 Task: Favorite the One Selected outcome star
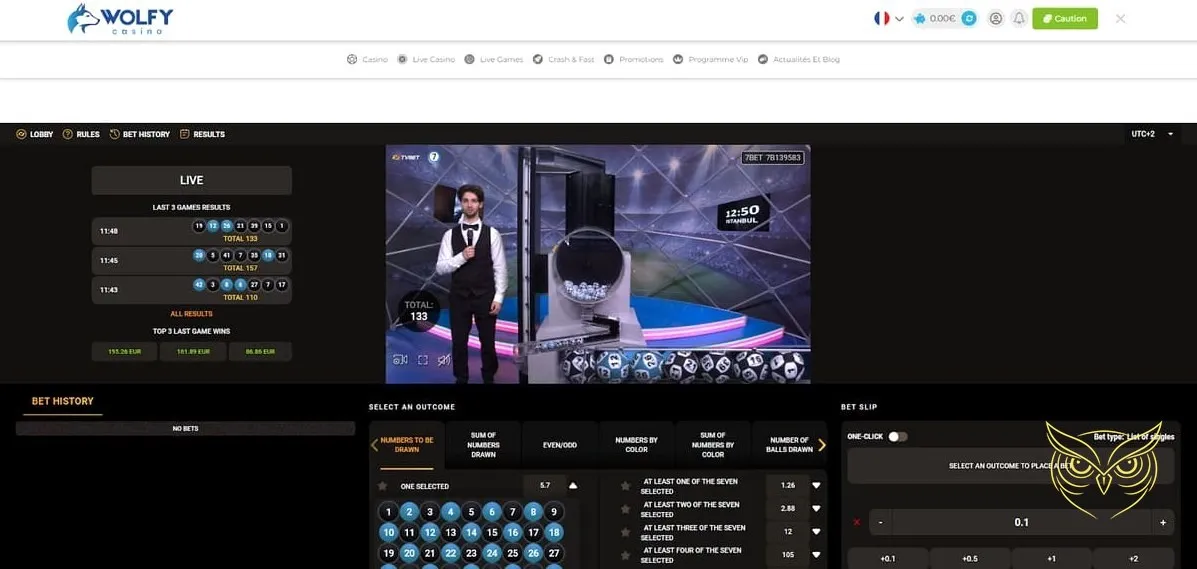[382, 486]
